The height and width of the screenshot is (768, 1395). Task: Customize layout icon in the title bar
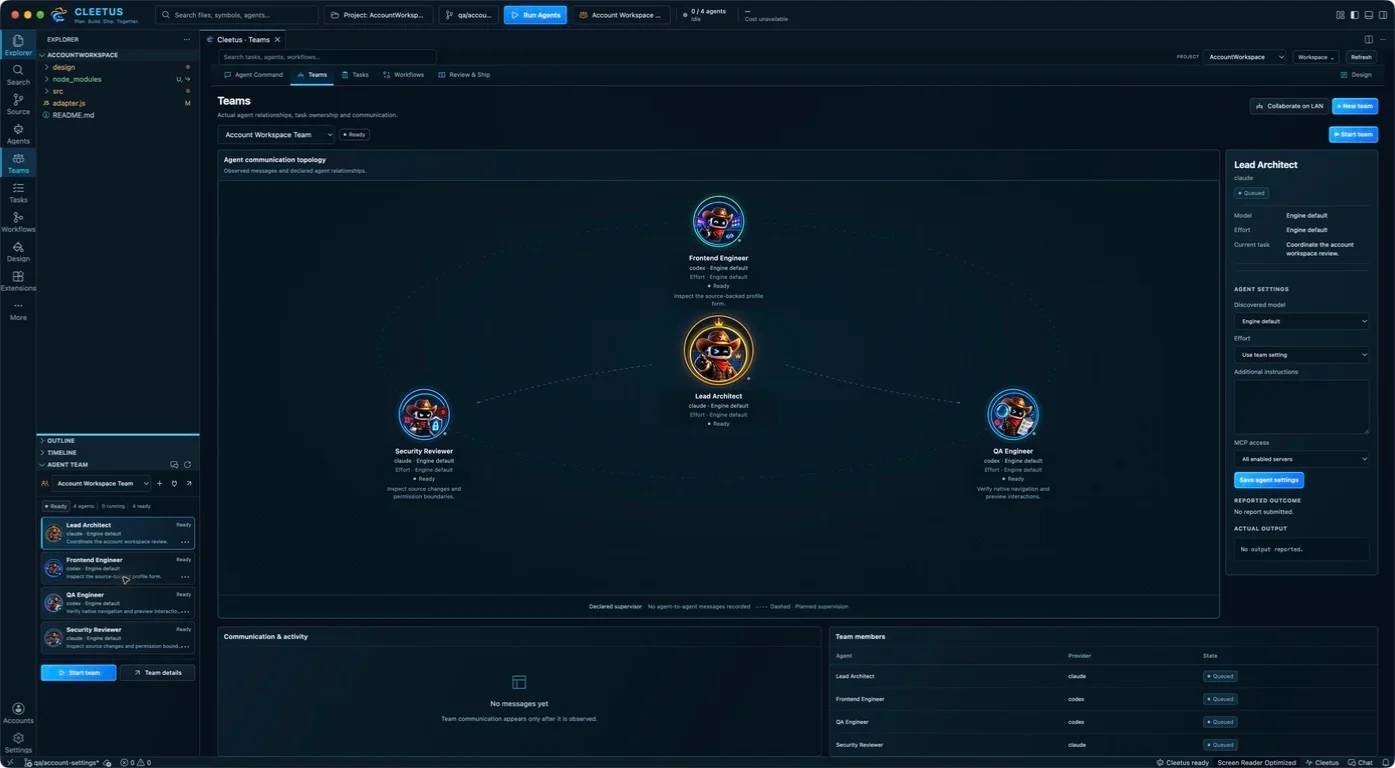tap(1340, 15)
